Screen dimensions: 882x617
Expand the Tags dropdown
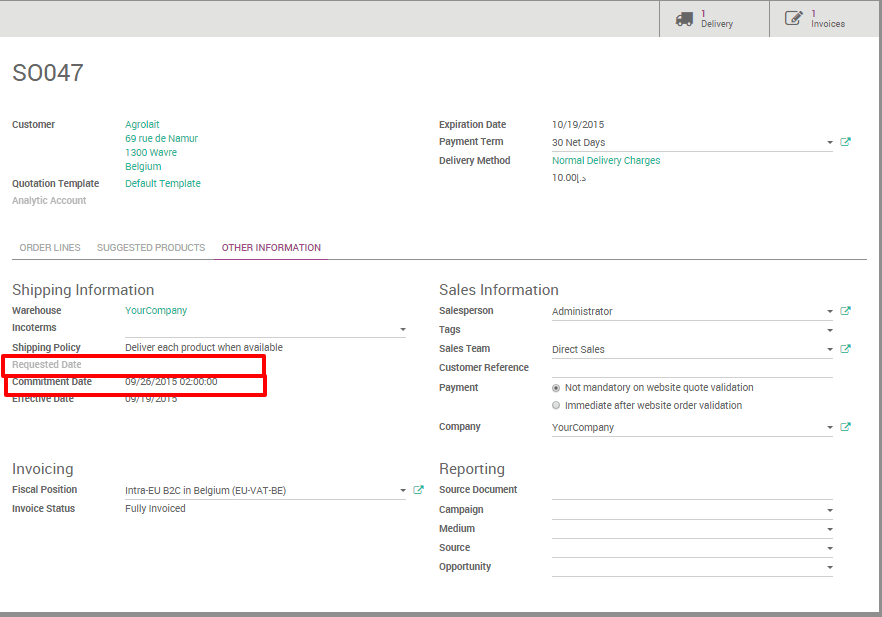[x=829, y=329]
